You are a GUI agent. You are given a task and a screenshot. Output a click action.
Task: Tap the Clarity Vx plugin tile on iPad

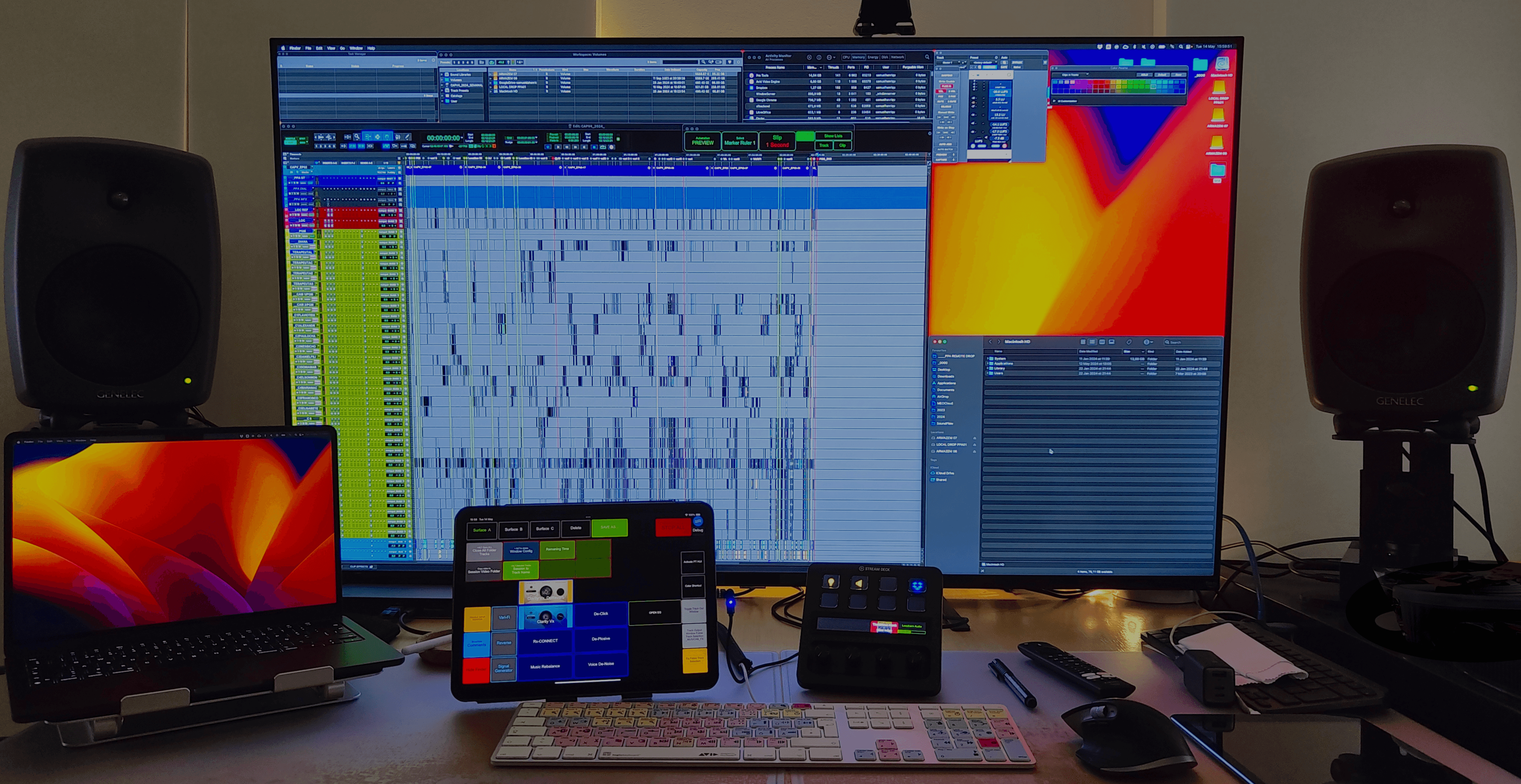(x=546, y=617)
